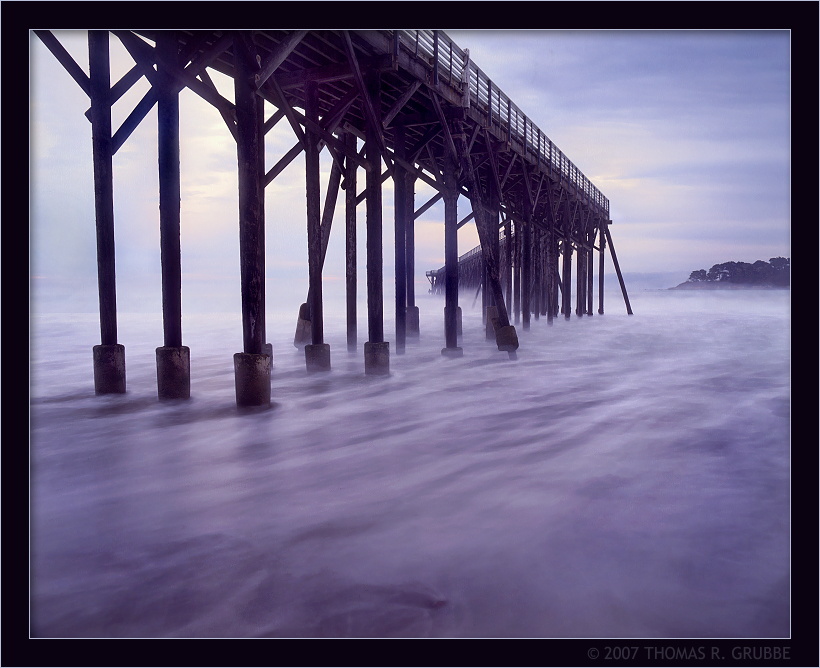Click the pier photograph

410,334
